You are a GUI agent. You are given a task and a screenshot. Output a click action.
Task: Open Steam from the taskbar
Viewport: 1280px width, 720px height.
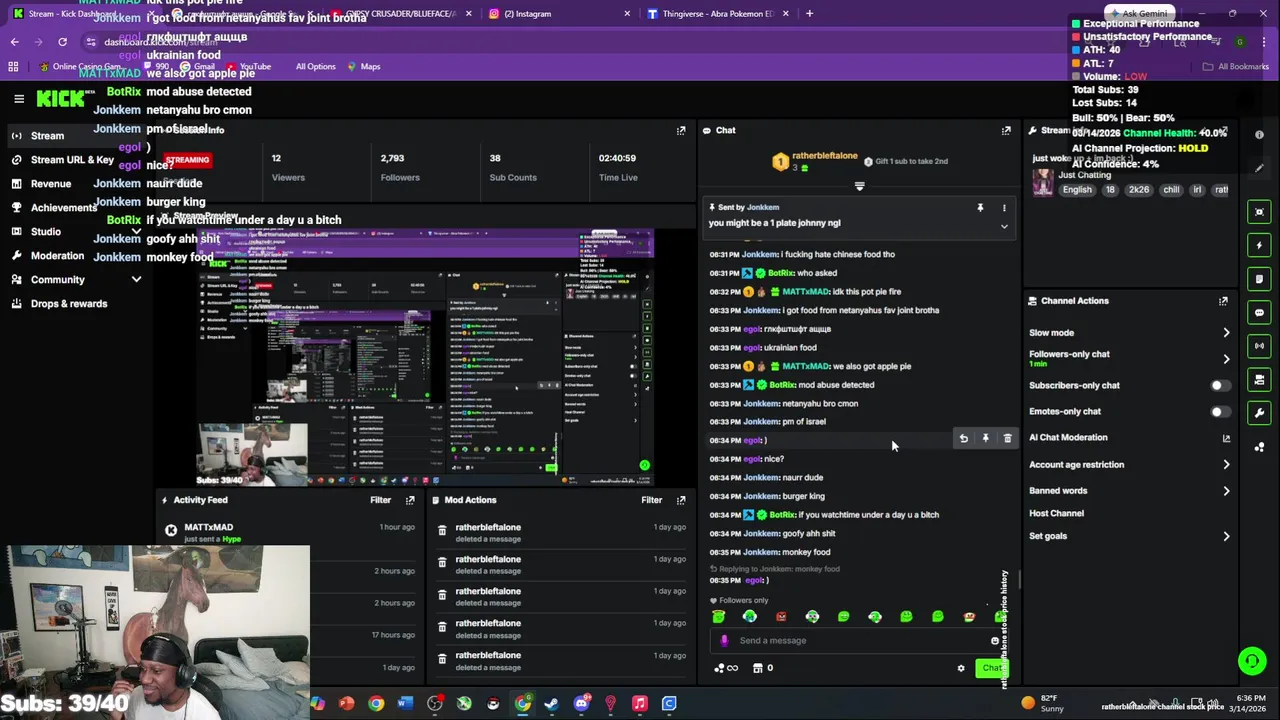point(551,704)
